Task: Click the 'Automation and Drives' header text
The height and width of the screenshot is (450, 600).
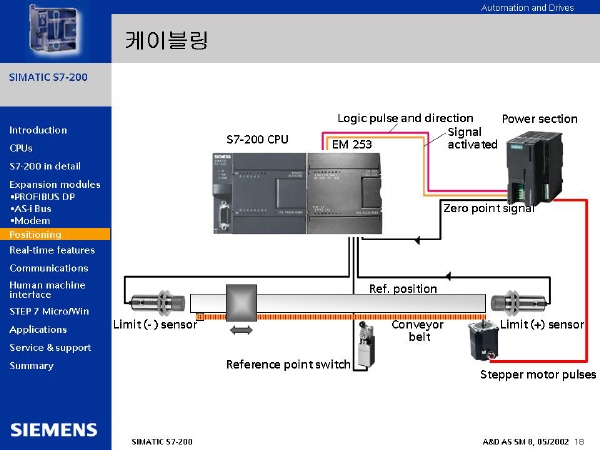Action: point(527,8)
